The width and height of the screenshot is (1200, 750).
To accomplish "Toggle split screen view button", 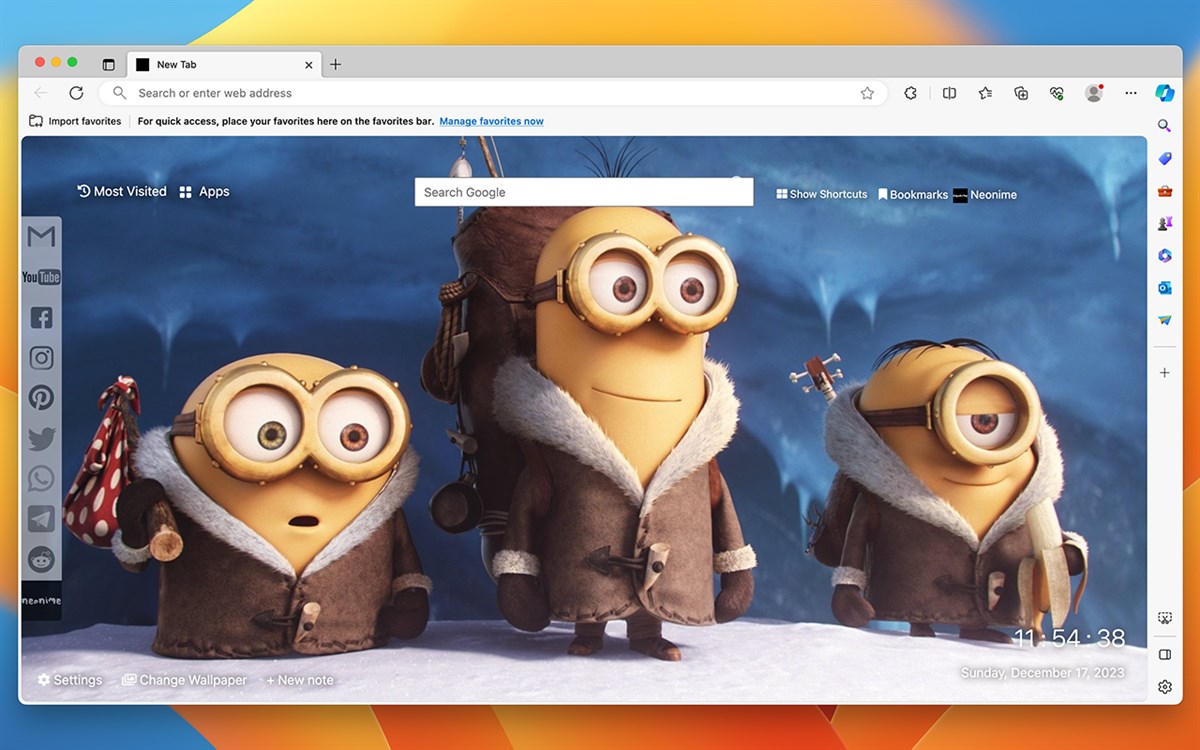I will [x=949, y=93].
